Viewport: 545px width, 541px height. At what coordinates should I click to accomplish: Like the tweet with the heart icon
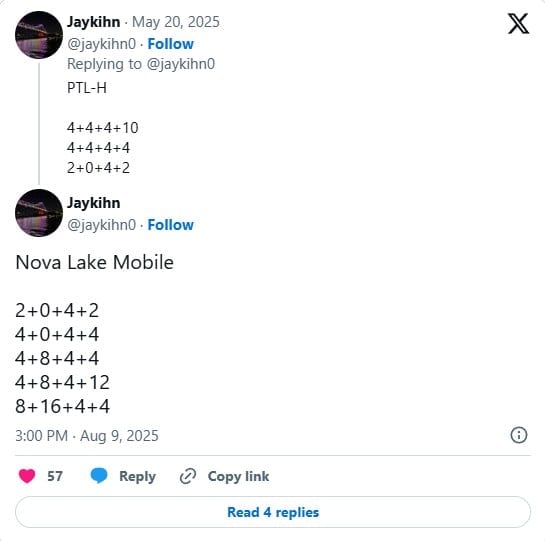click(x=27, y=476)
